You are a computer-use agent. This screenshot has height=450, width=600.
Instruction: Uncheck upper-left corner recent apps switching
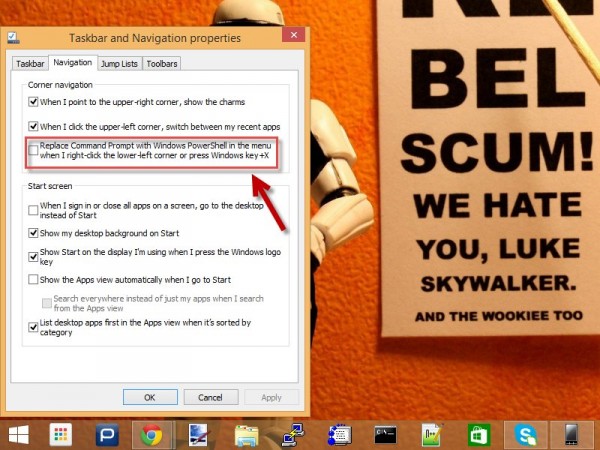[33, 126]
